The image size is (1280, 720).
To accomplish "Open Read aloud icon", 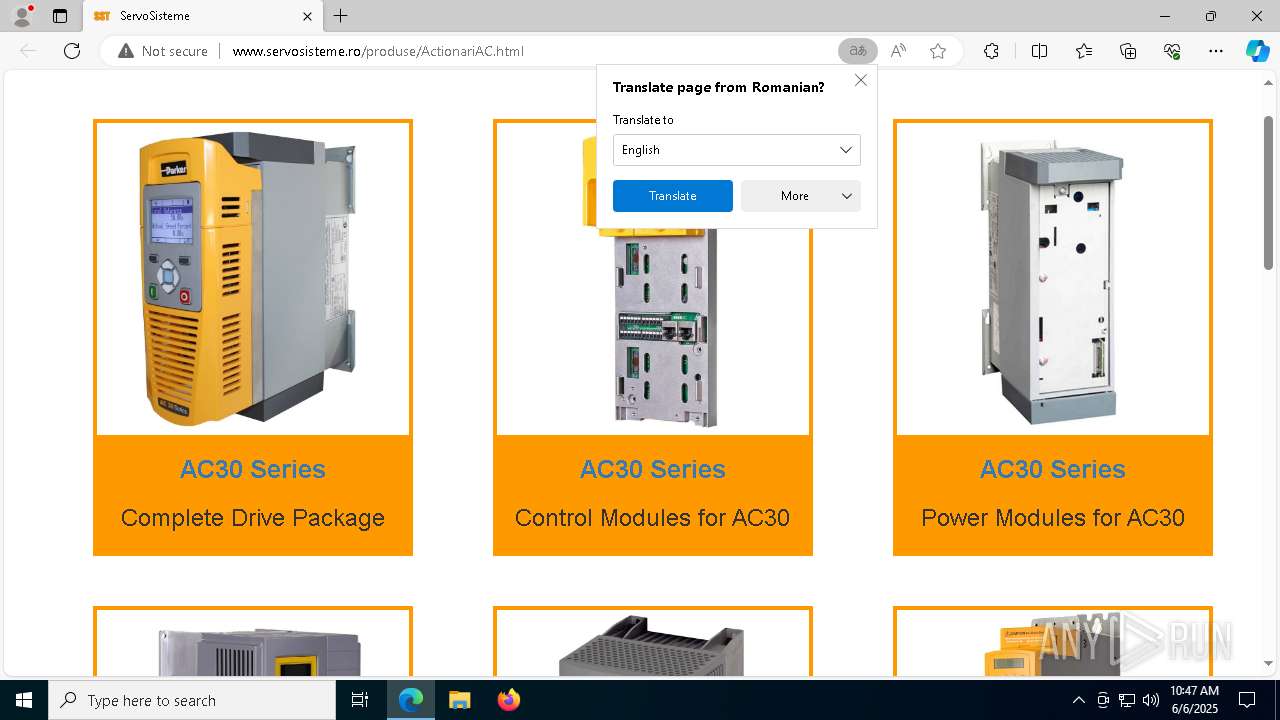I will coord(898,51).
